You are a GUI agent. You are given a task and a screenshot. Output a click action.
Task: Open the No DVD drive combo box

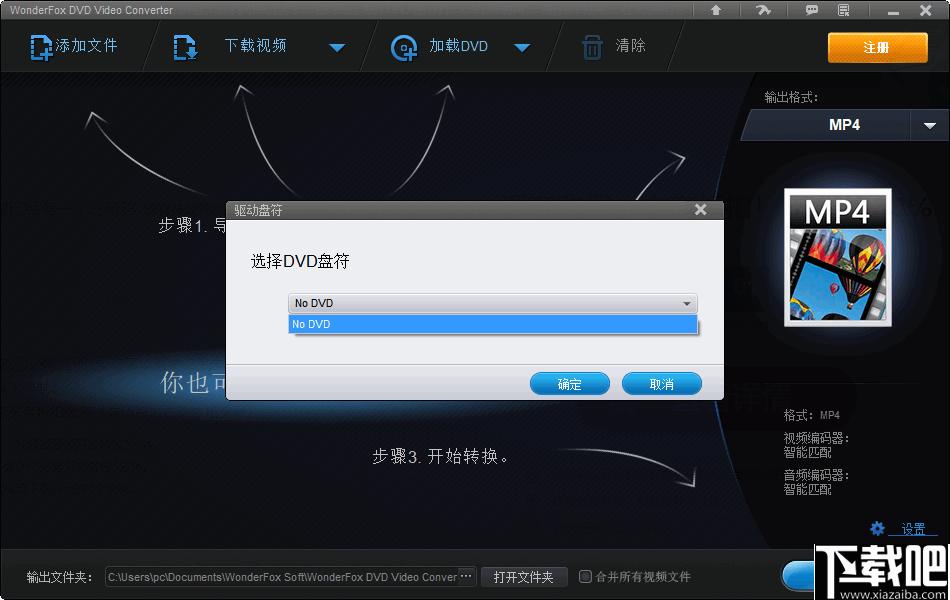[x=493, y=303]
